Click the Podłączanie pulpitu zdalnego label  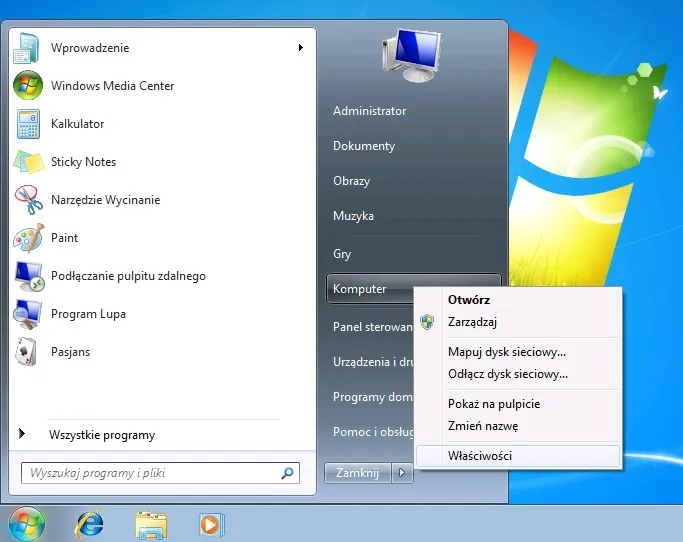[128, 276]
